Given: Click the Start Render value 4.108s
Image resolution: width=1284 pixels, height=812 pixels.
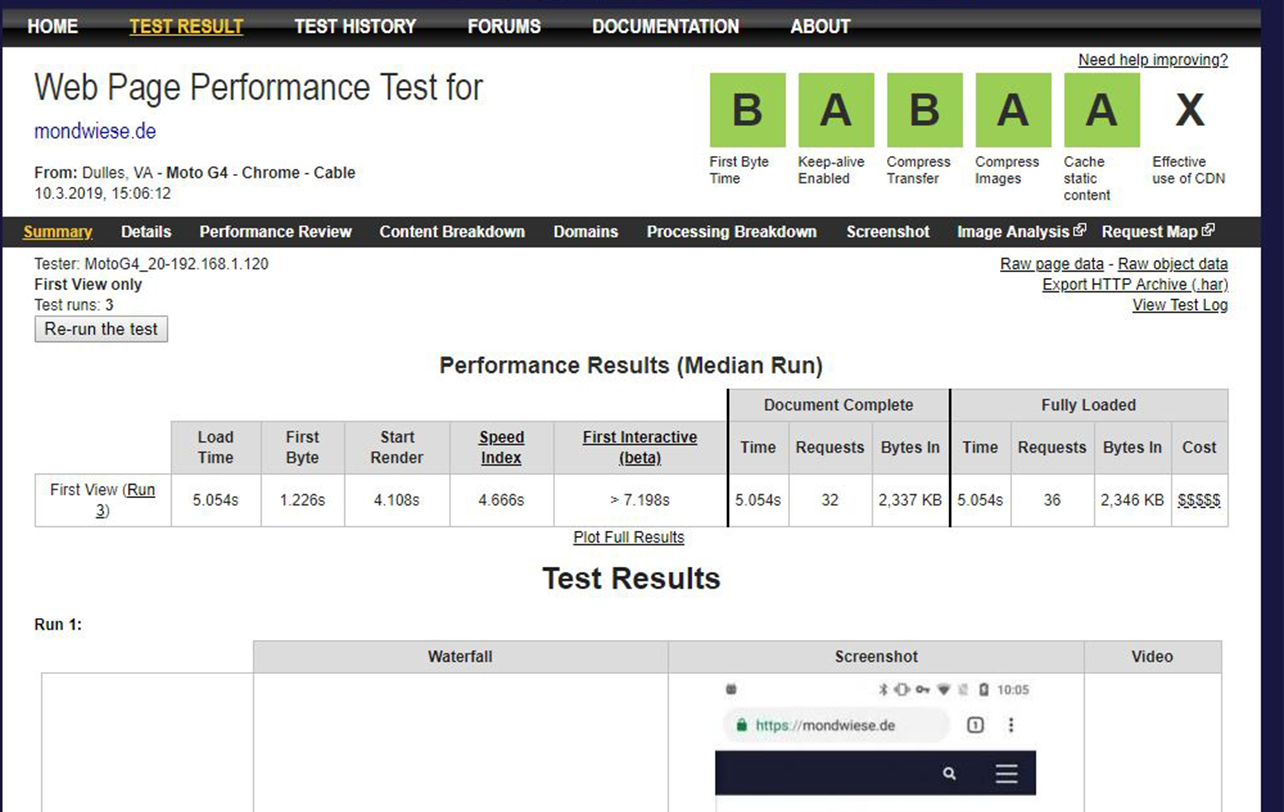Looking at the screenshot, I should tap(397, 500).
